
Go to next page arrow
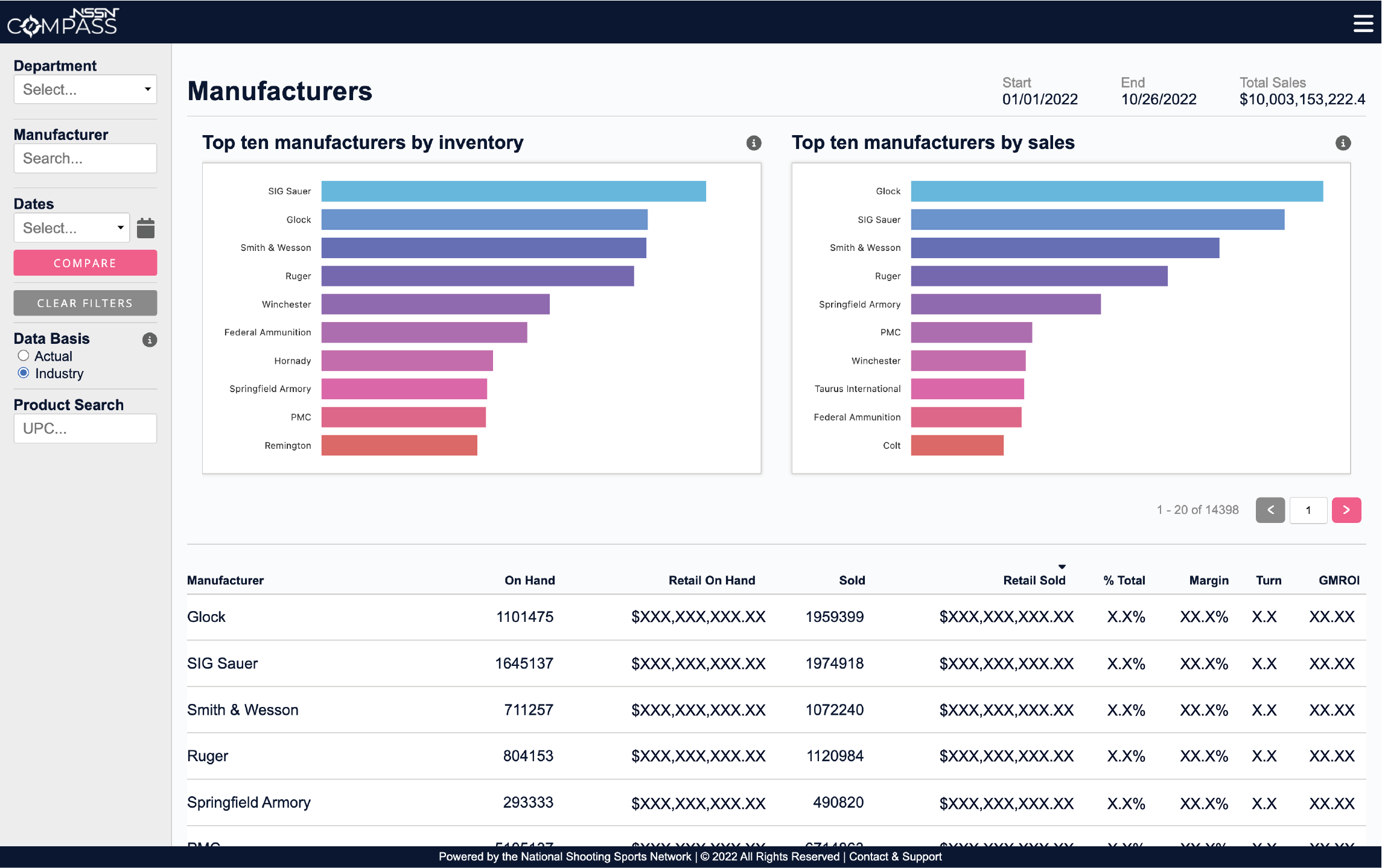tap(1346, 510)
